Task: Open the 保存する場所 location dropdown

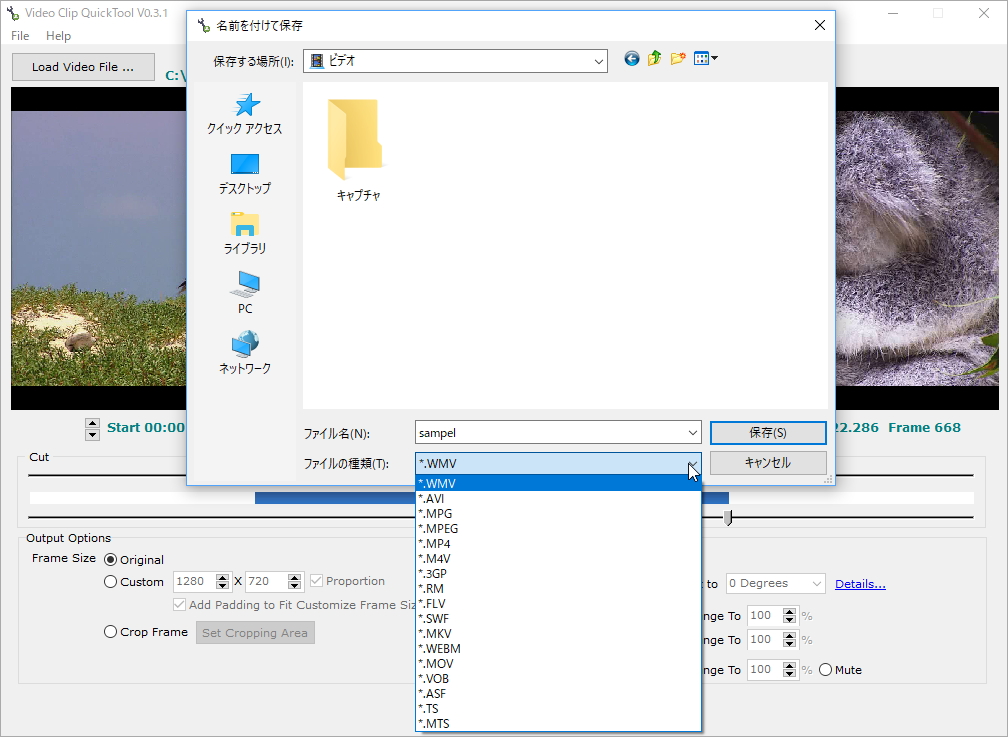Action: (598, 60)
